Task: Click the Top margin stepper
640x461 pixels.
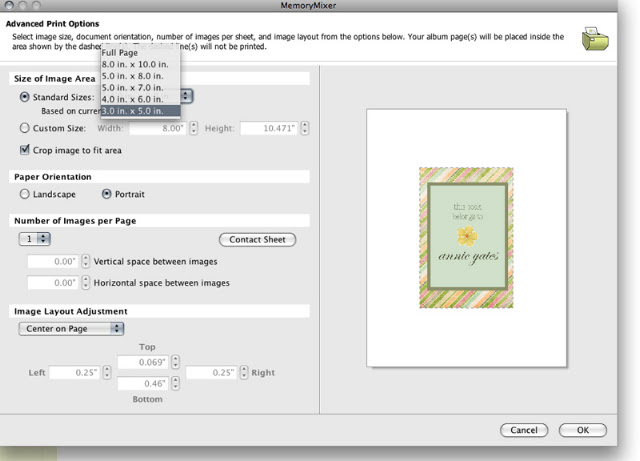Action: coord(176,362)
